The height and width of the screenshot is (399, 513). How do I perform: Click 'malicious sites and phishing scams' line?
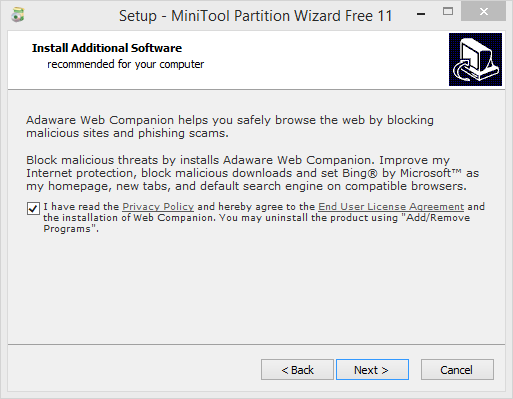(x=127, y=133)
